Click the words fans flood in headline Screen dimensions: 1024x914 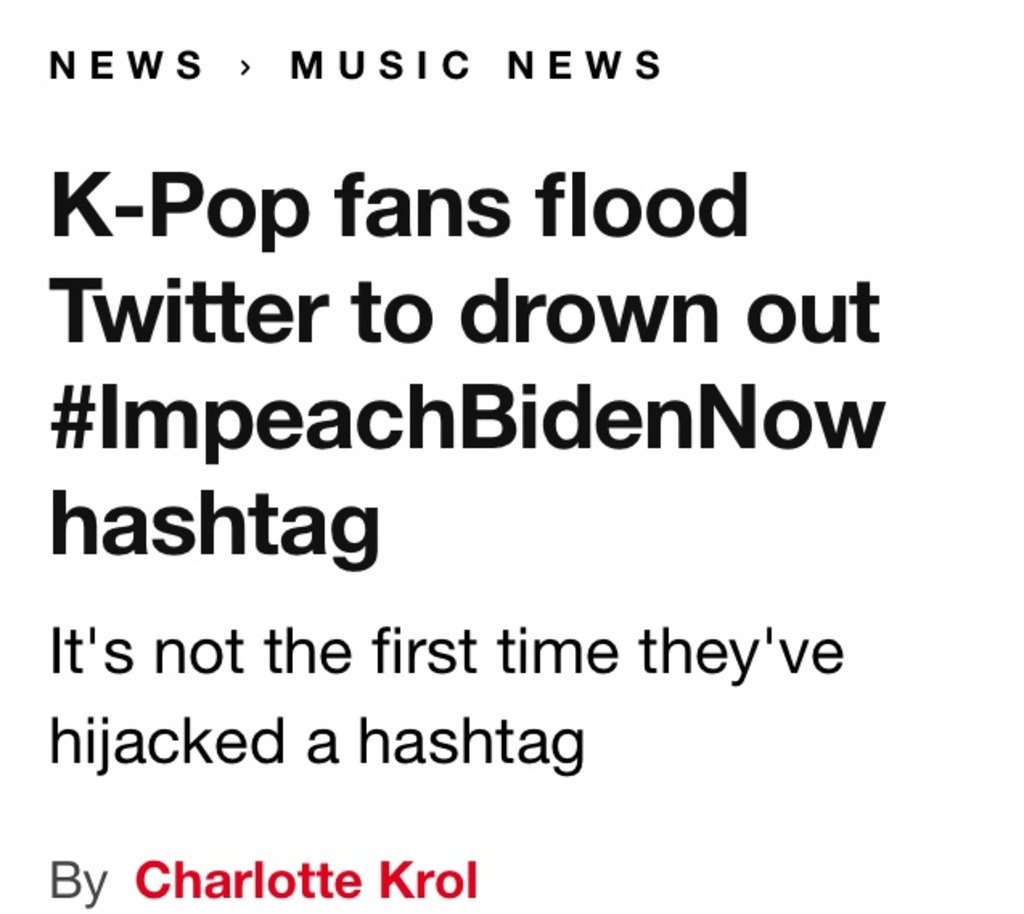point(541,205)
